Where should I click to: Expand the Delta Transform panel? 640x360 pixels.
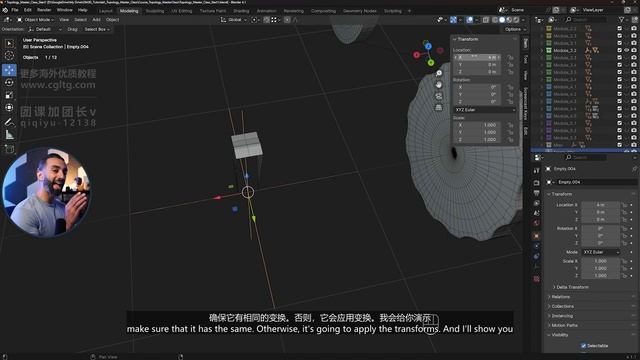point(572,287)
